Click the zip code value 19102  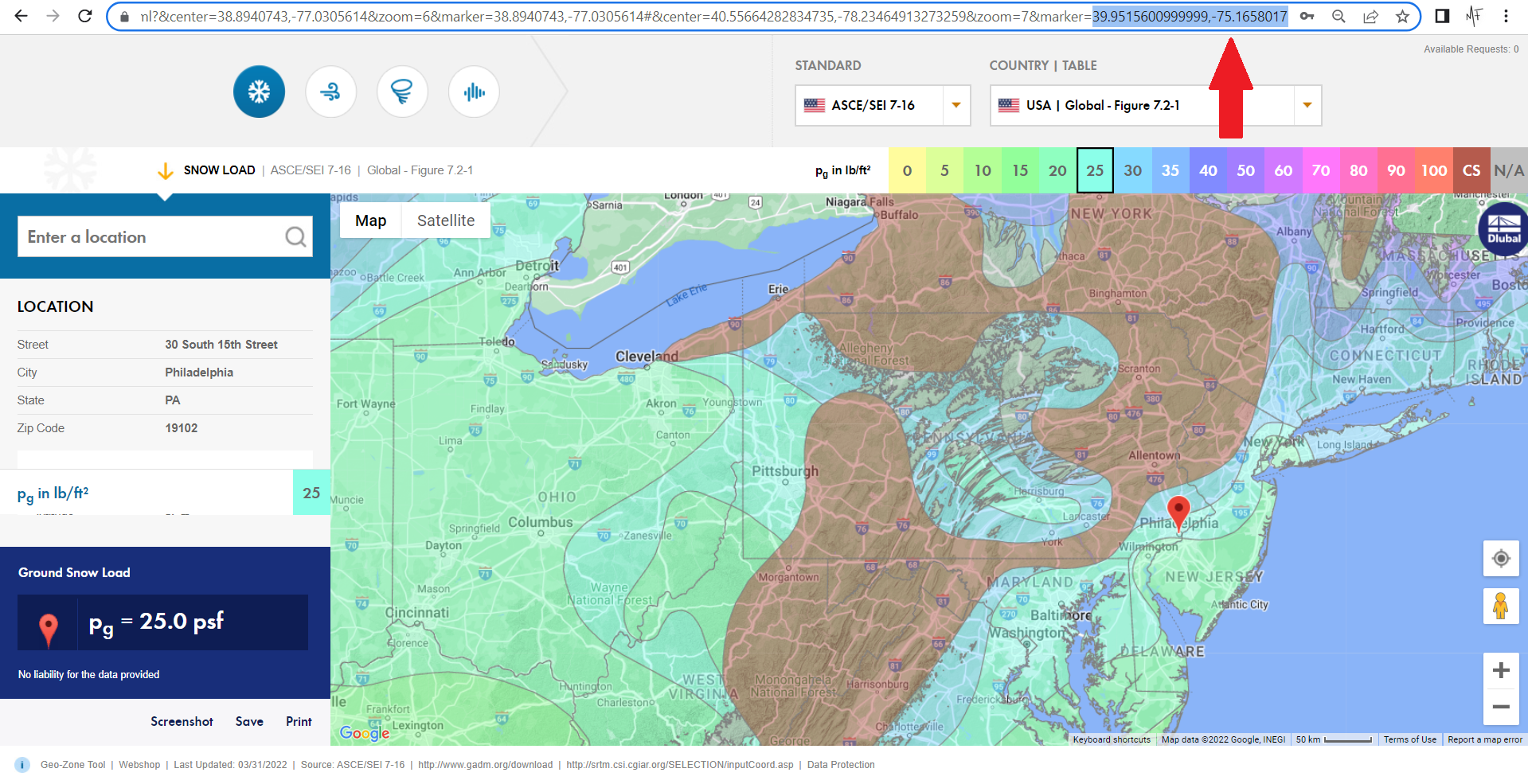(x=182, y=428)
